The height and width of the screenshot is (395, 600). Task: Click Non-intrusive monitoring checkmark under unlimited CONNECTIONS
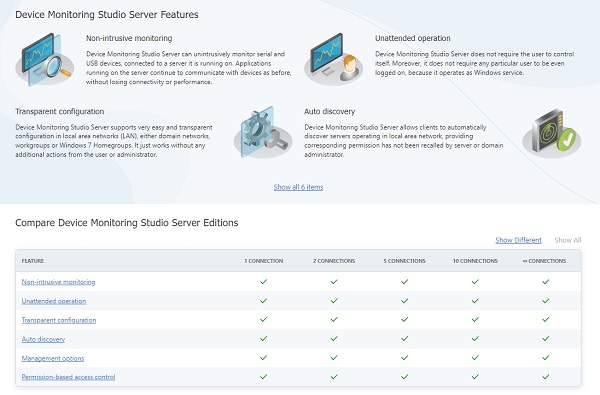546,282
